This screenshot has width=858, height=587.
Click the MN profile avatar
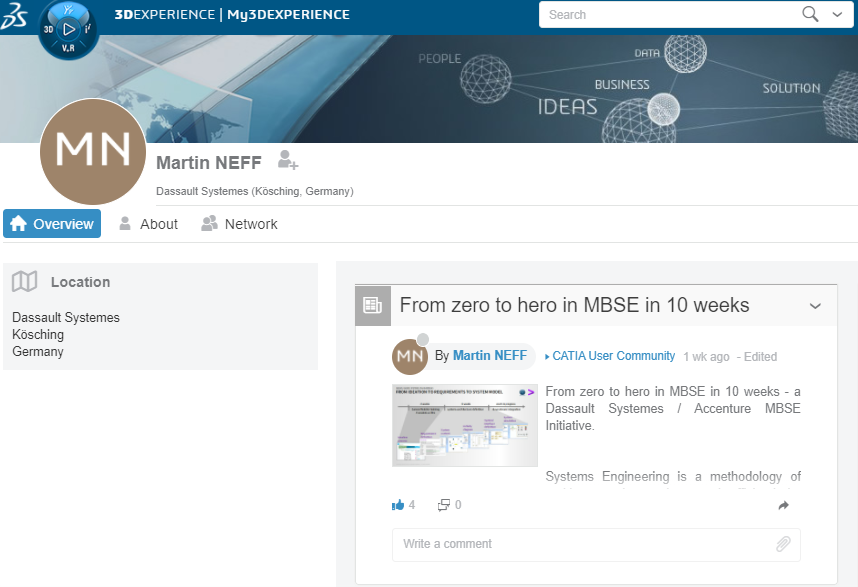(x=92, y=152)
